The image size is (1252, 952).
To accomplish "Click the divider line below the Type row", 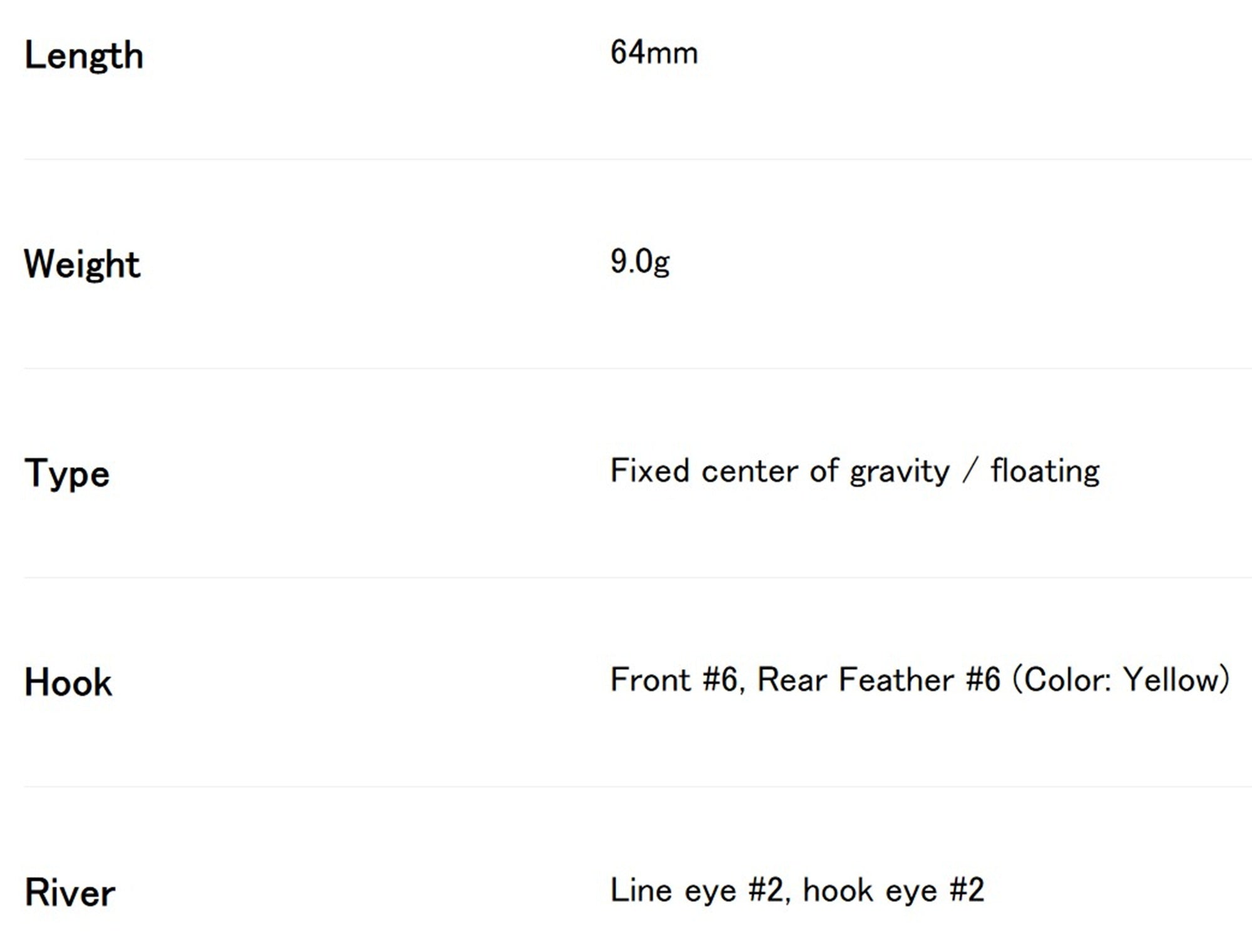I will coord(638,577).
